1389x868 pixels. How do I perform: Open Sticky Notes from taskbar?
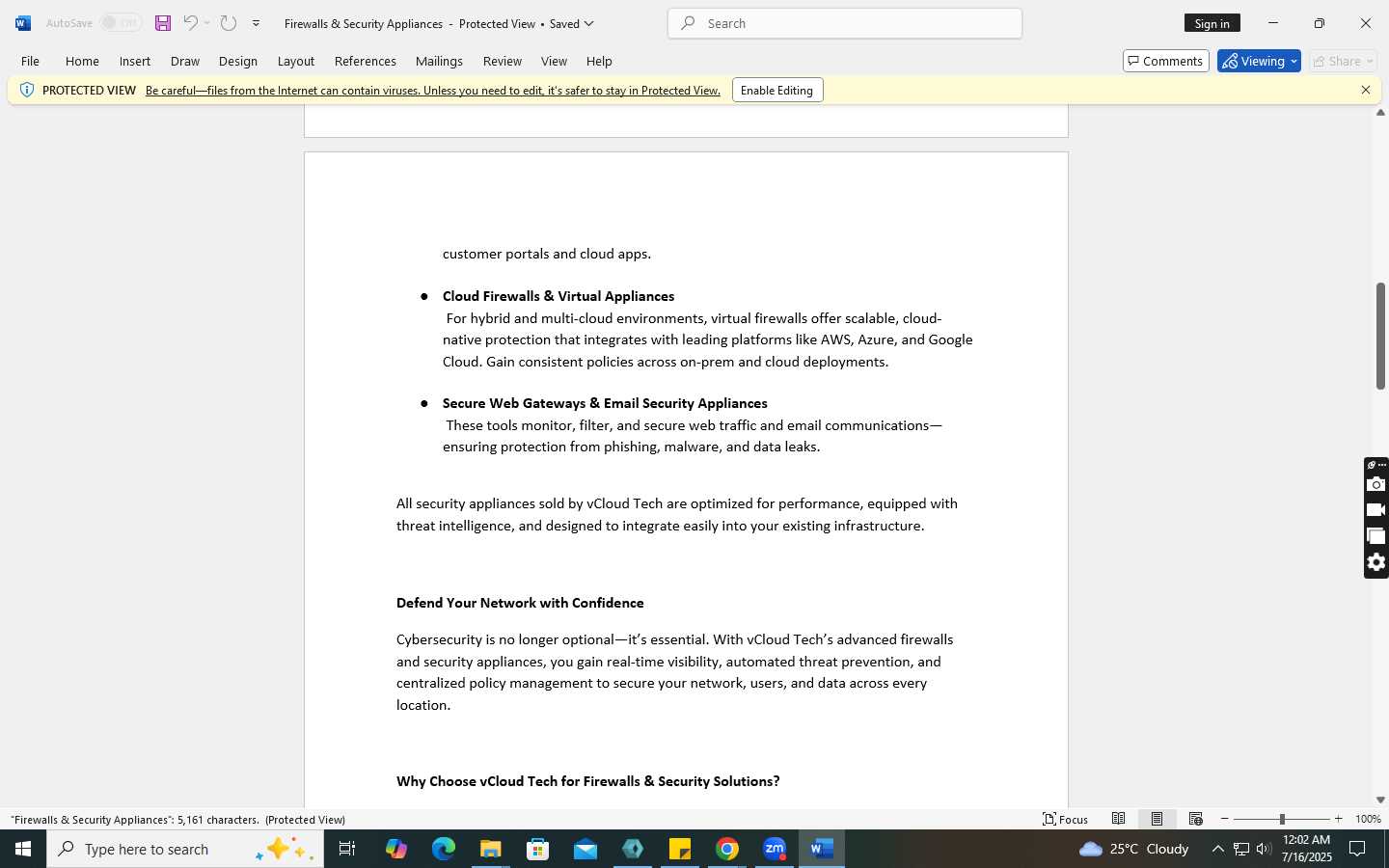tap(680, 849)
